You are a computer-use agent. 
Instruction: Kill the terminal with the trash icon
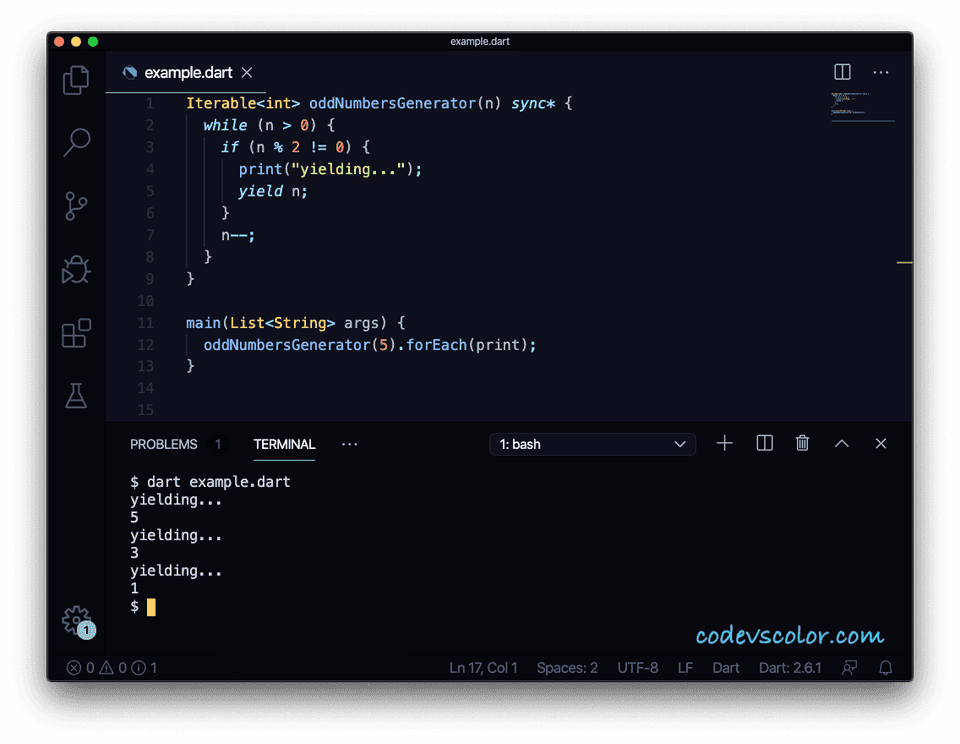coord(801,443)
